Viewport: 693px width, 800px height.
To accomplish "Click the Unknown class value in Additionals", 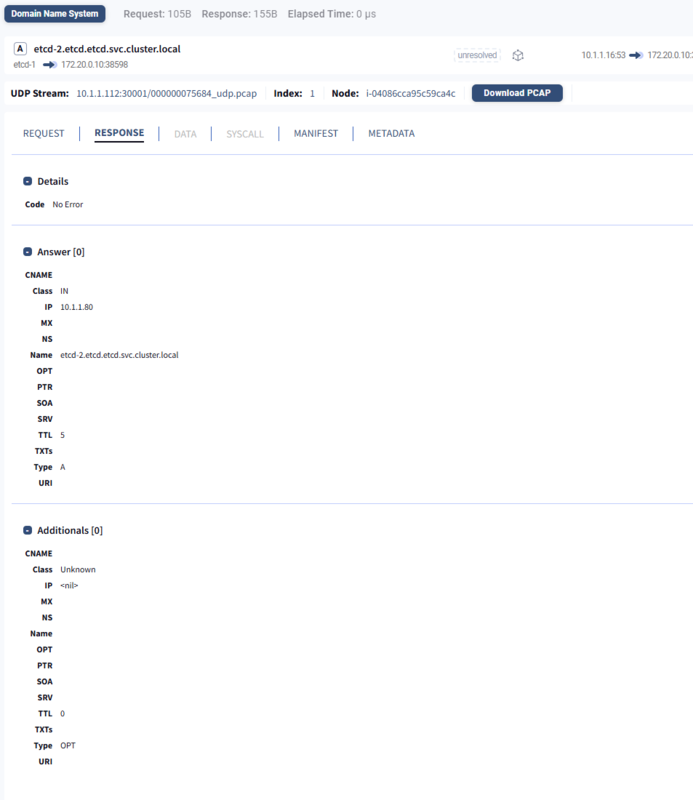I will 78,570.
